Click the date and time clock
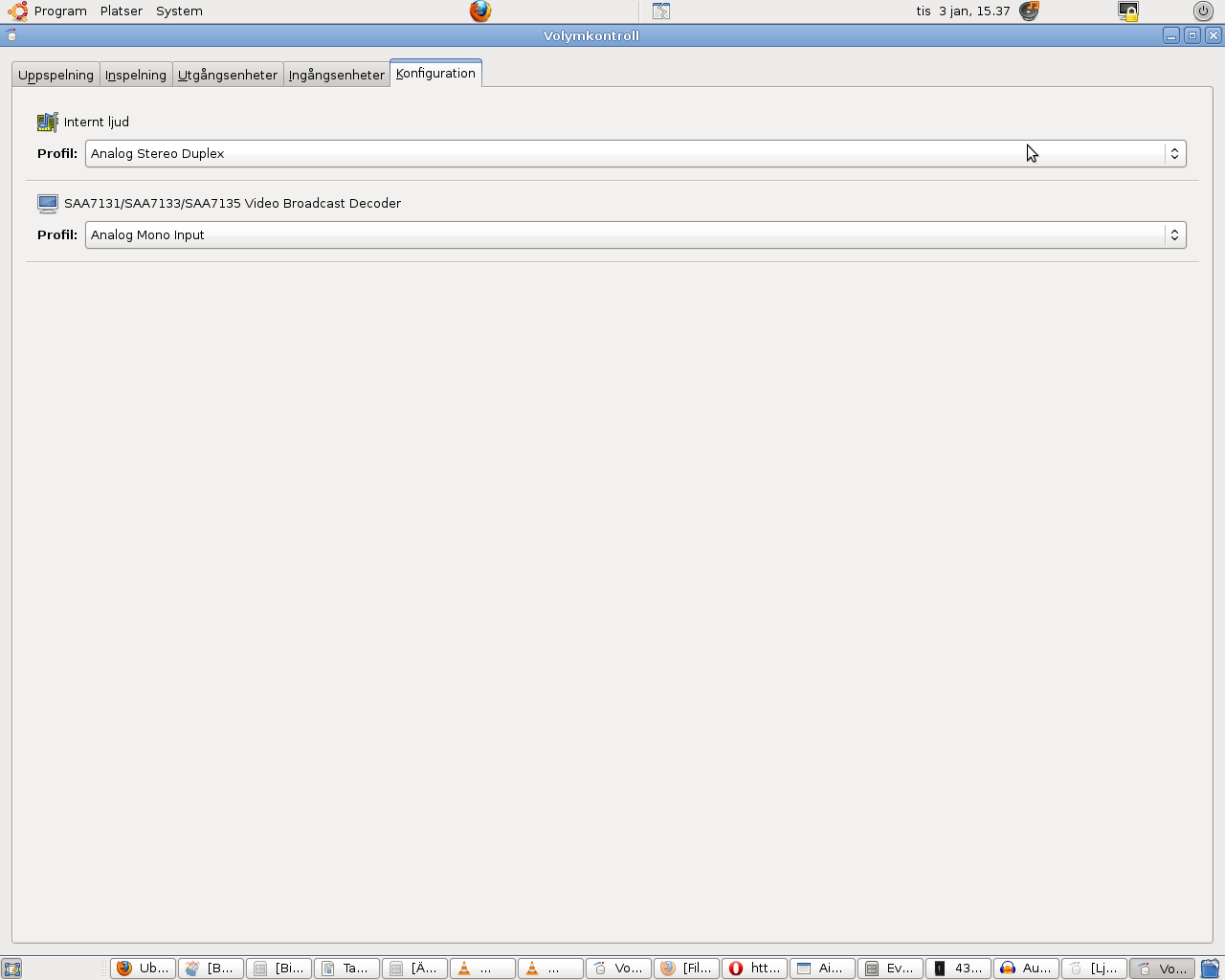 click(x=963, y=11)
